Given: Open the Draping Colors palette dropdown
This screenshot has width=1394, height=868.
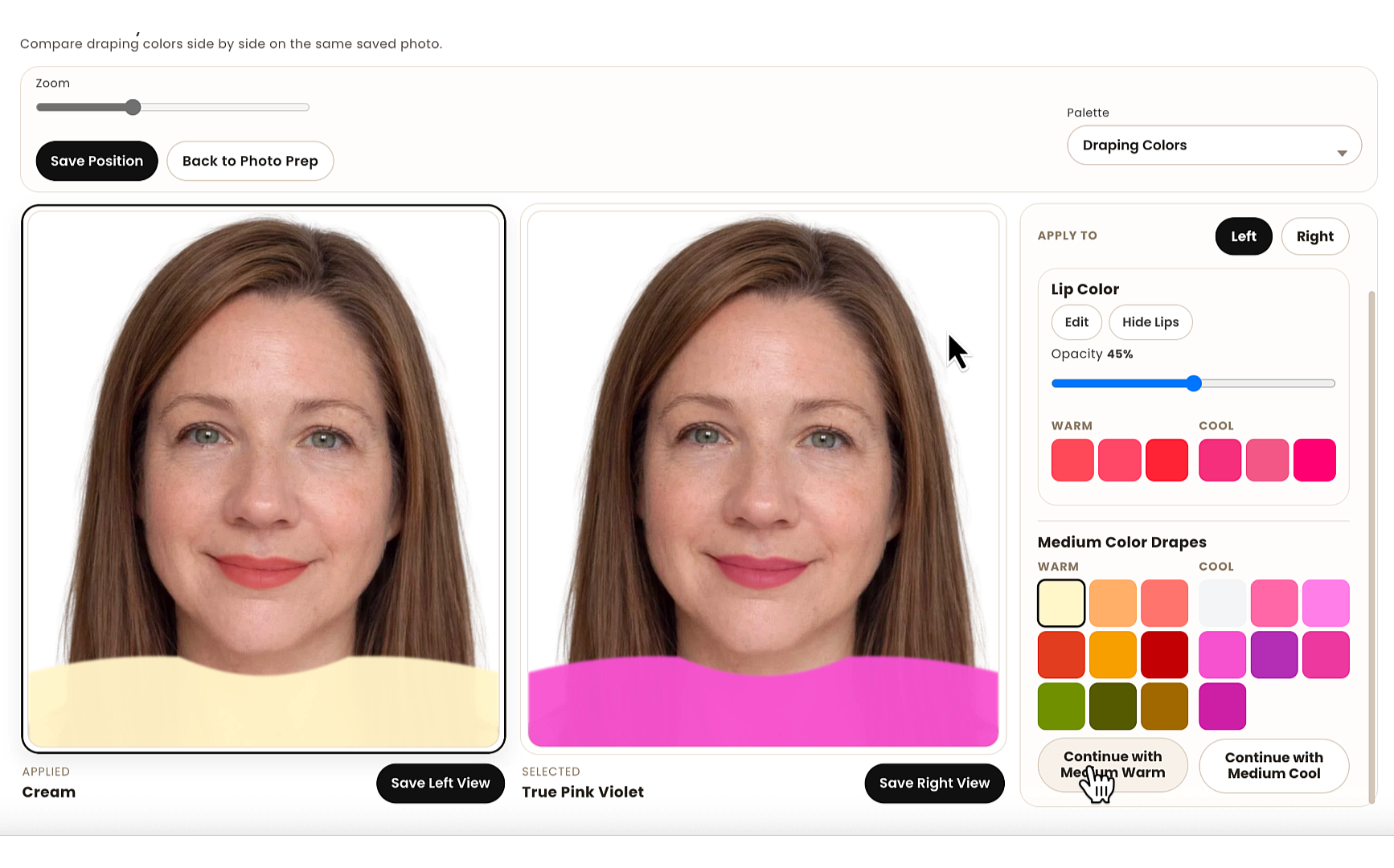Looking at the screenshot, I should tap(1212, 145).
